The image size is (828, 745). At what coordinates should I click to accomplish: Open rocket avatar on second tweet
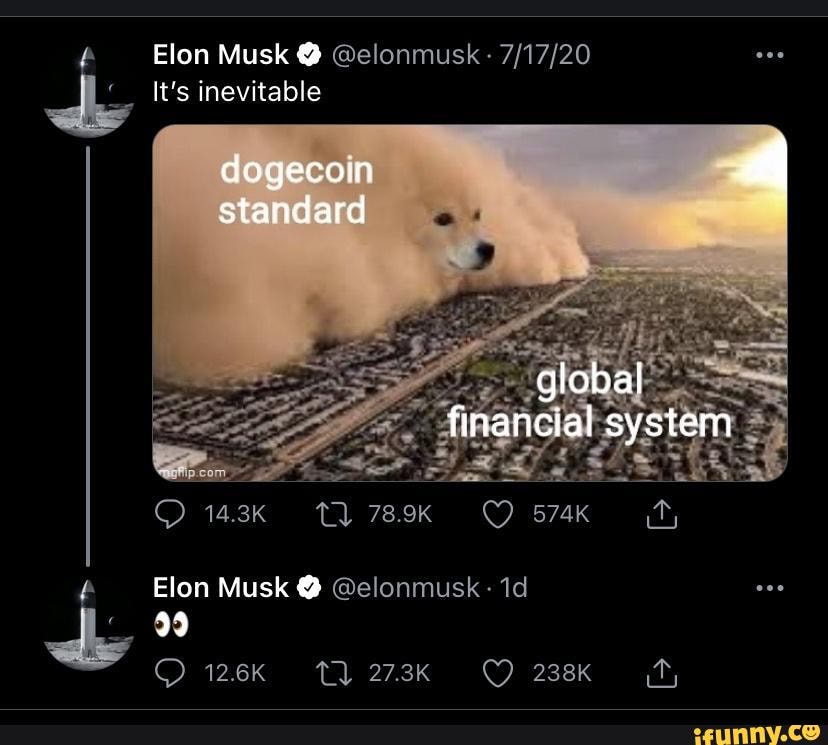coord(89,625)
